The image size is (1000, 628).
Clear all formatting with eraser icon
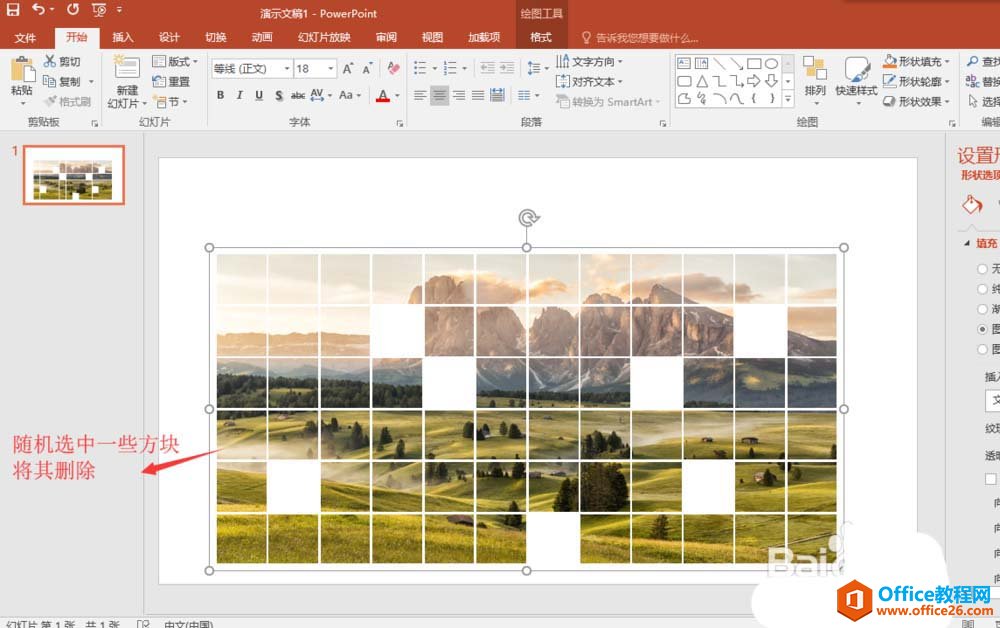[x=393, y=68]
